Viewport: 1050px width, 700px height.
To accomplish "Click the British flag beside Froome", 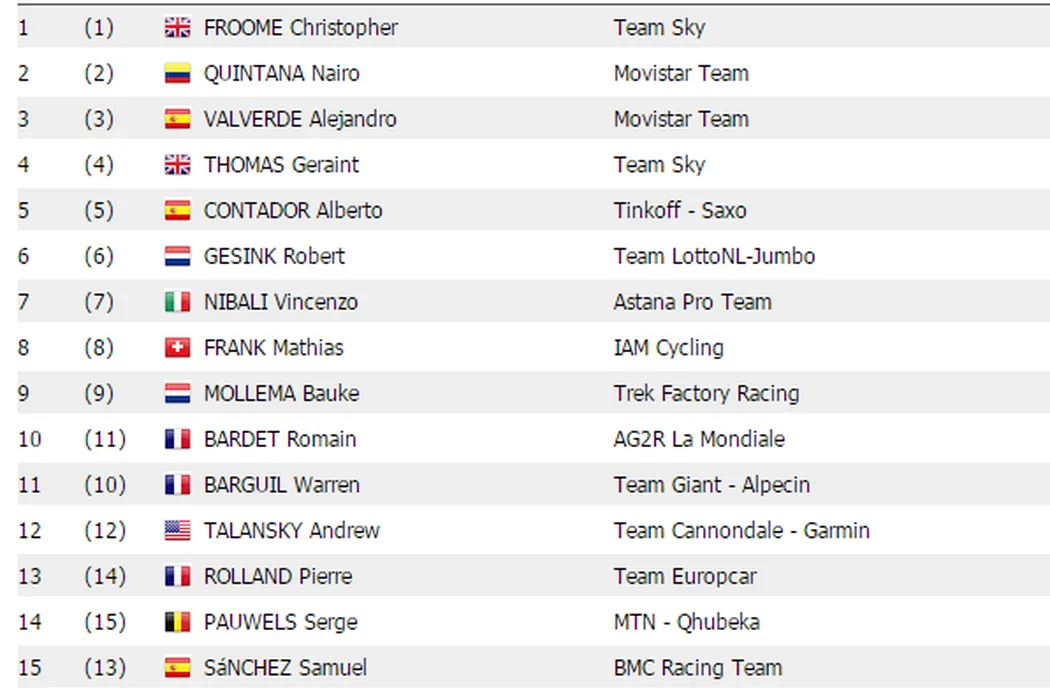I will pos(177,28).
